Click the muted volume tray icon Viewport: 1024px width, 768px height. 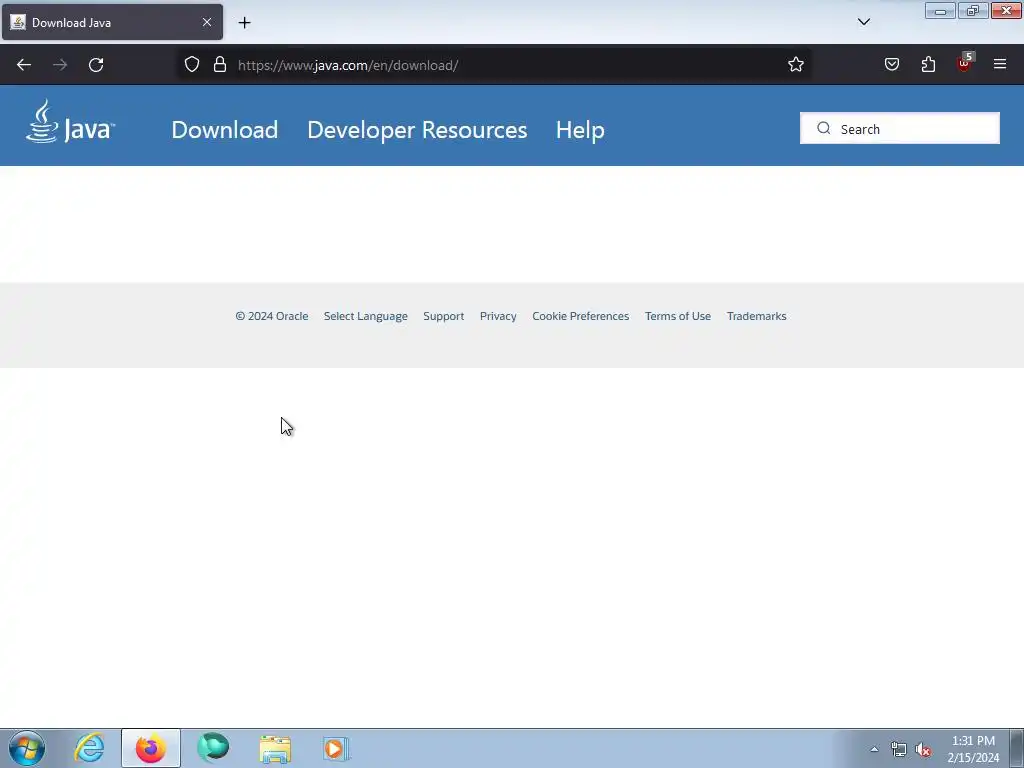click(923, 749)
